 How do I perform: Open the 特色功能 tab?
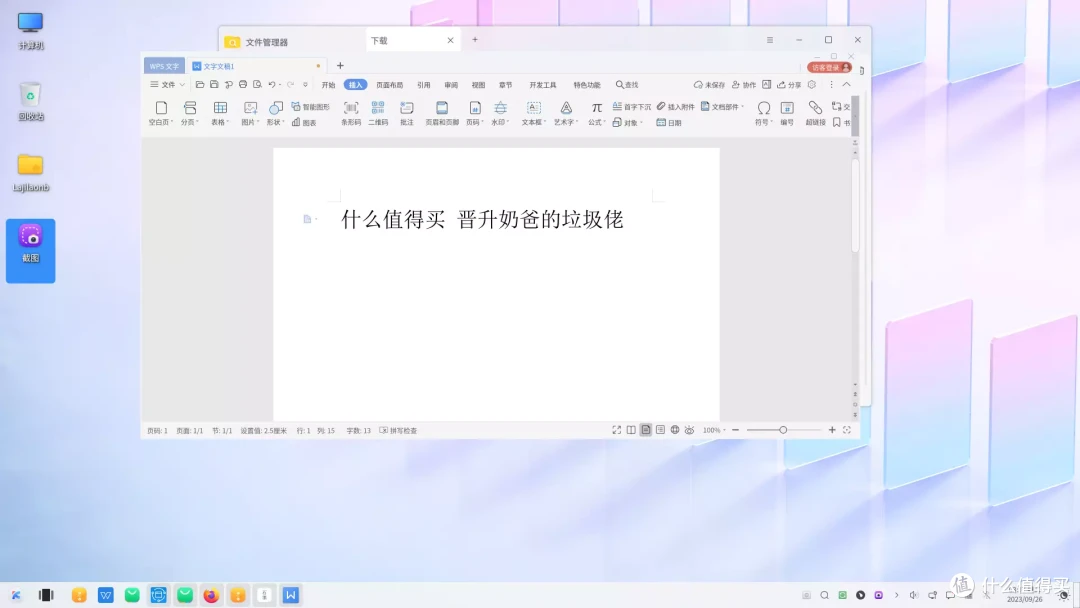tap(587, 85)
